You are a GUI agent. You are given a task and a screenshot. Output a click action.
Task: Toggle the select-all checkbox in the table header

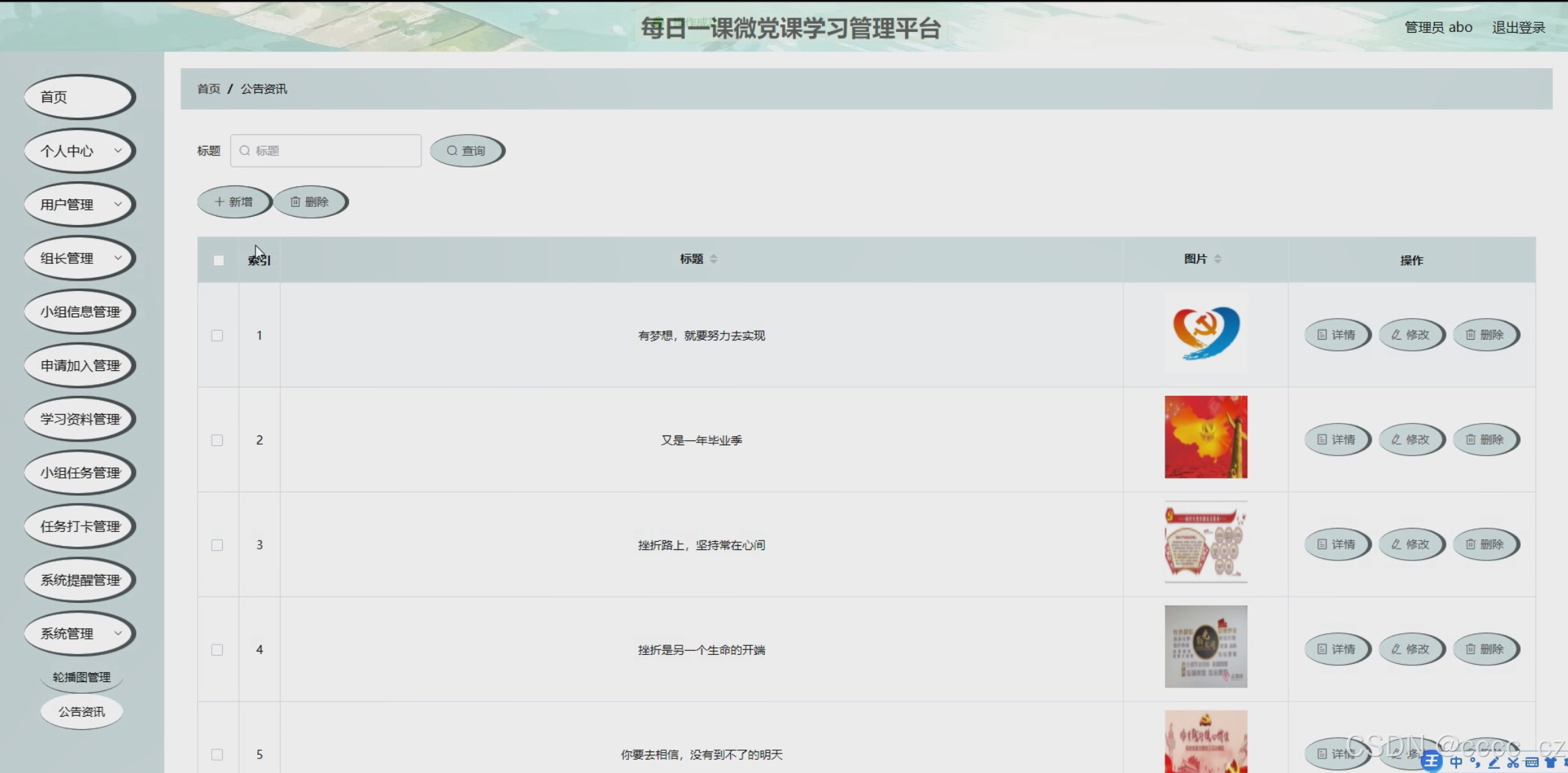pos(219,260)
